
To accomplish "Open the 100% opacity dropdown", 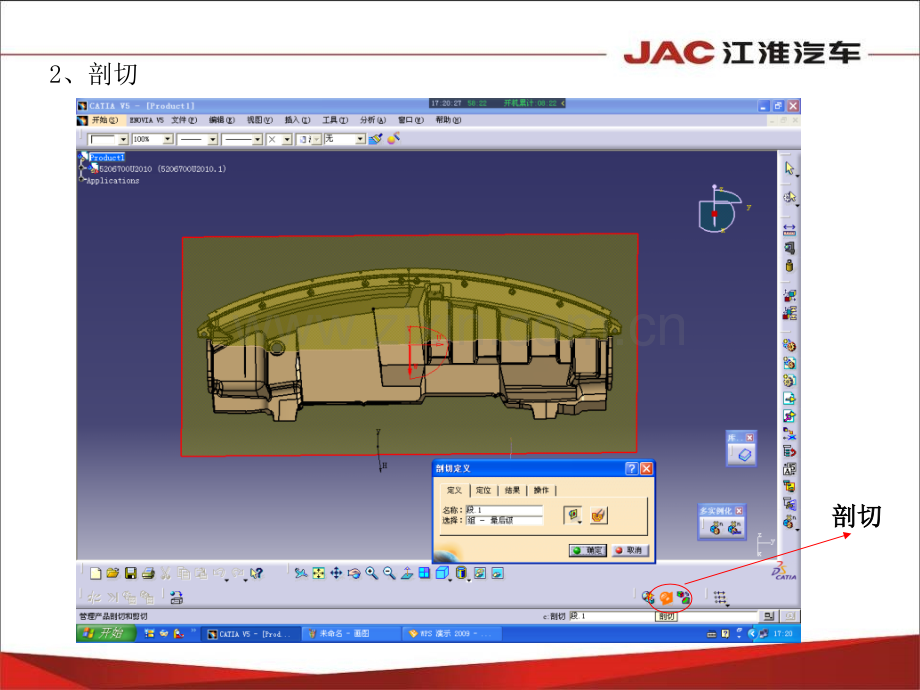I will click(167, 140).
